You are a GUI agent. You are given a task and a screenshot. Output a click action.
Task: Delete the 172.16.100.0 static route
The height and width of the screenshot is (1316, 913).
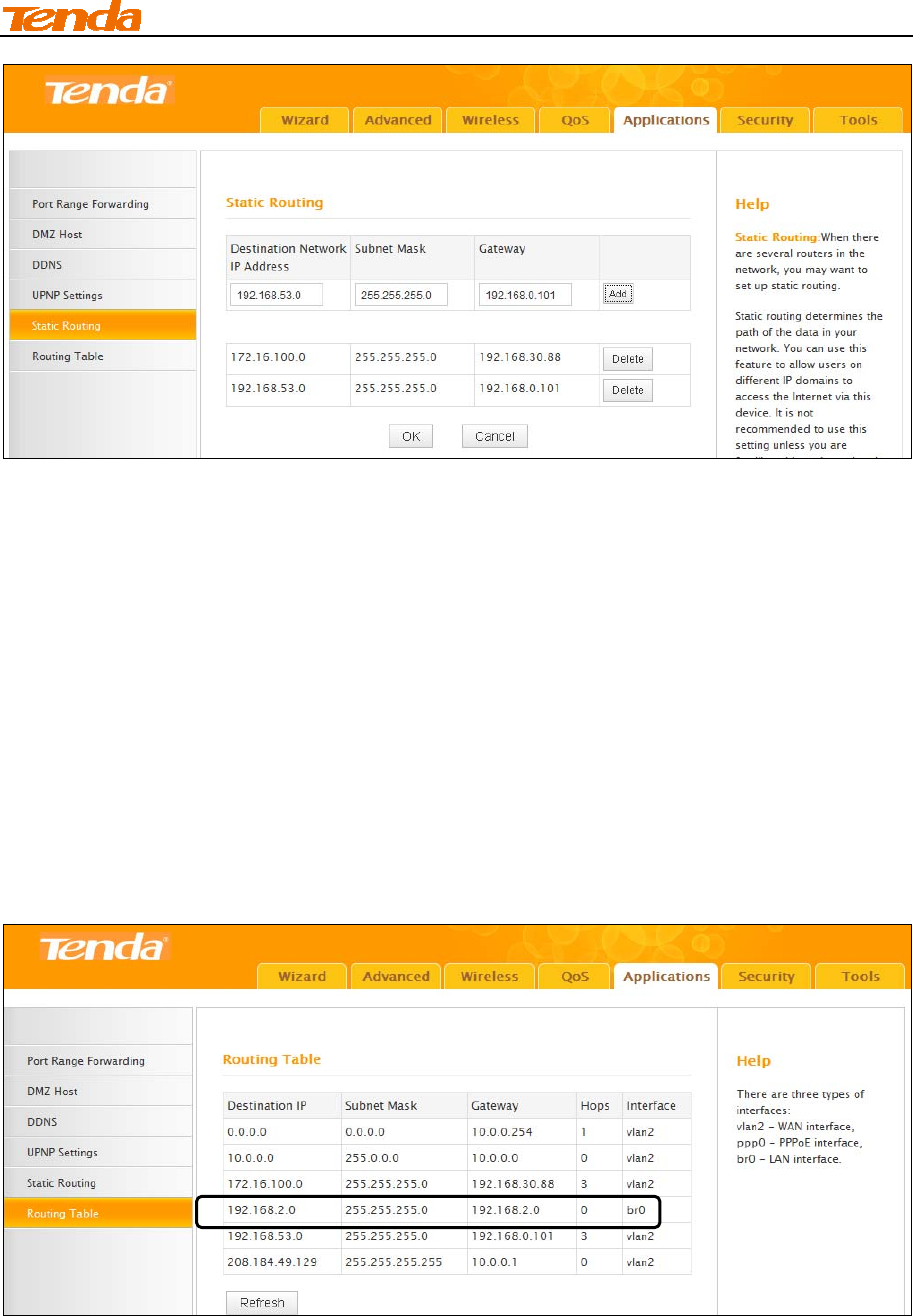(x=627, y=359)
